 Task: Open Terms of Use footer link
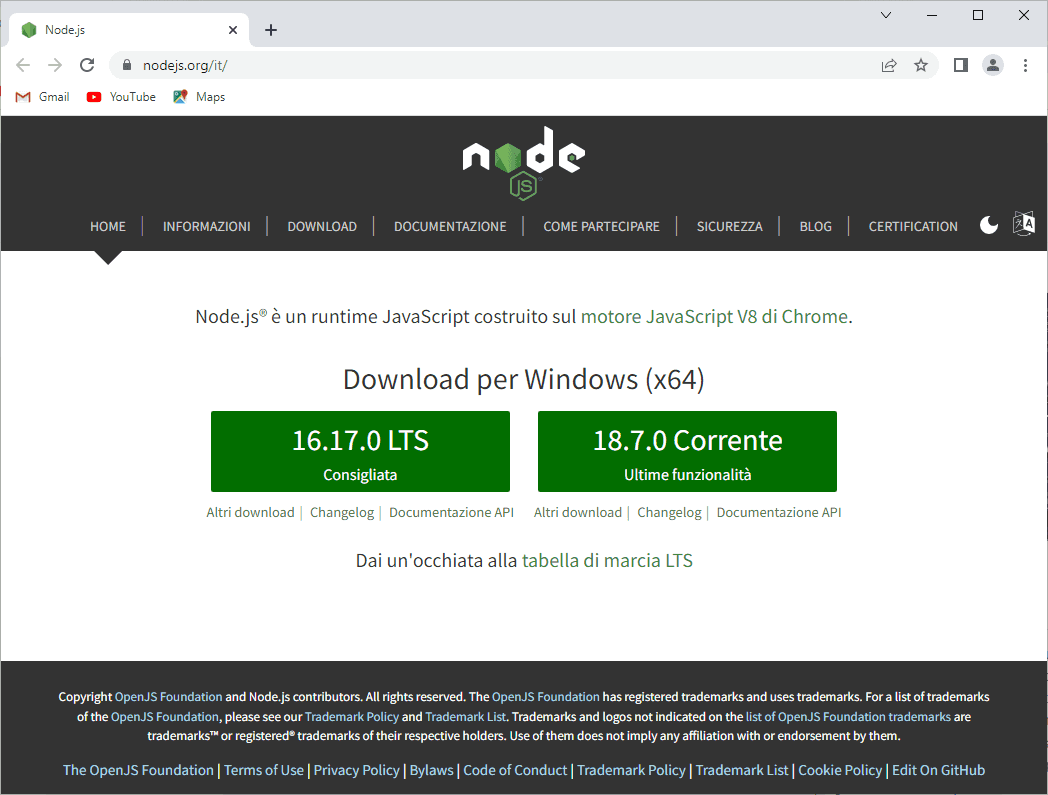[x=263, y=770]
